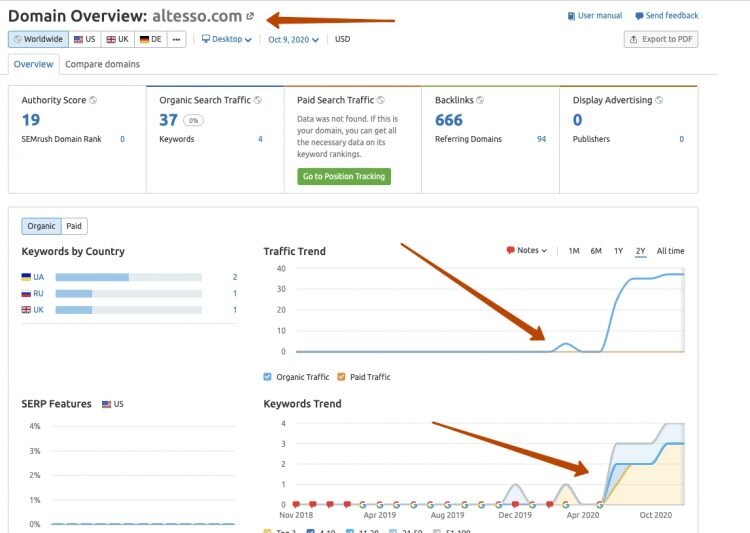Viewport: 750px width, 533px height.
Task: Click the RU country link
Action: [39, 293]
